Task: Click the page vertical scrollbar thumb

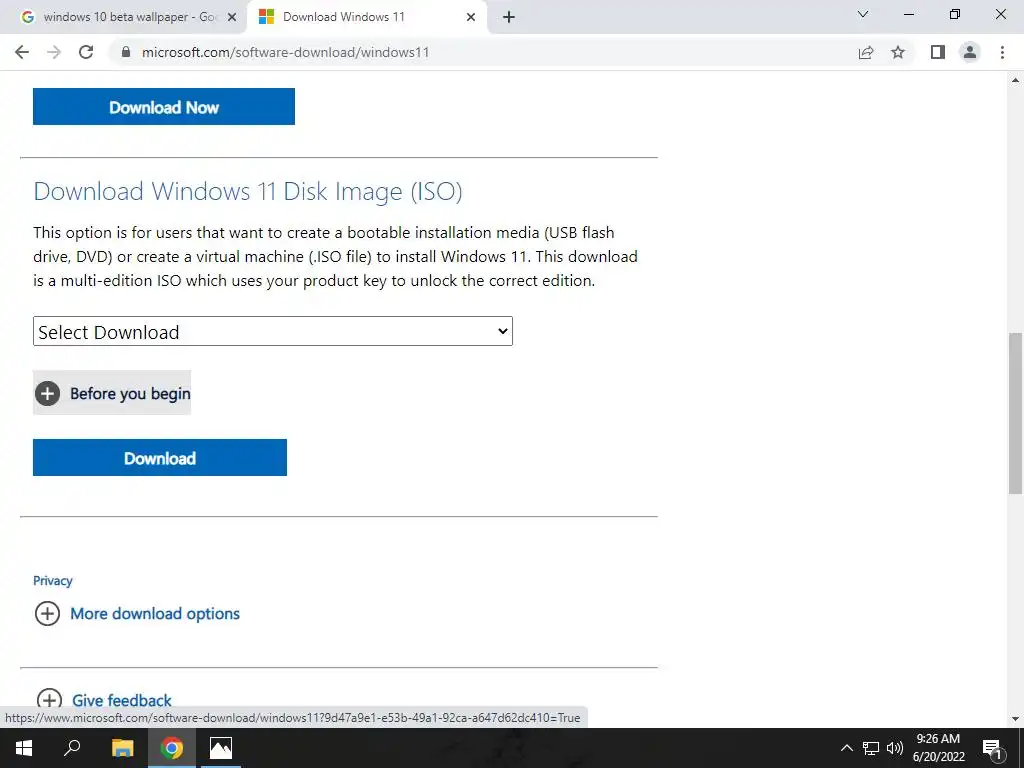Action: pyautogui.click(x=1016, y=413)
